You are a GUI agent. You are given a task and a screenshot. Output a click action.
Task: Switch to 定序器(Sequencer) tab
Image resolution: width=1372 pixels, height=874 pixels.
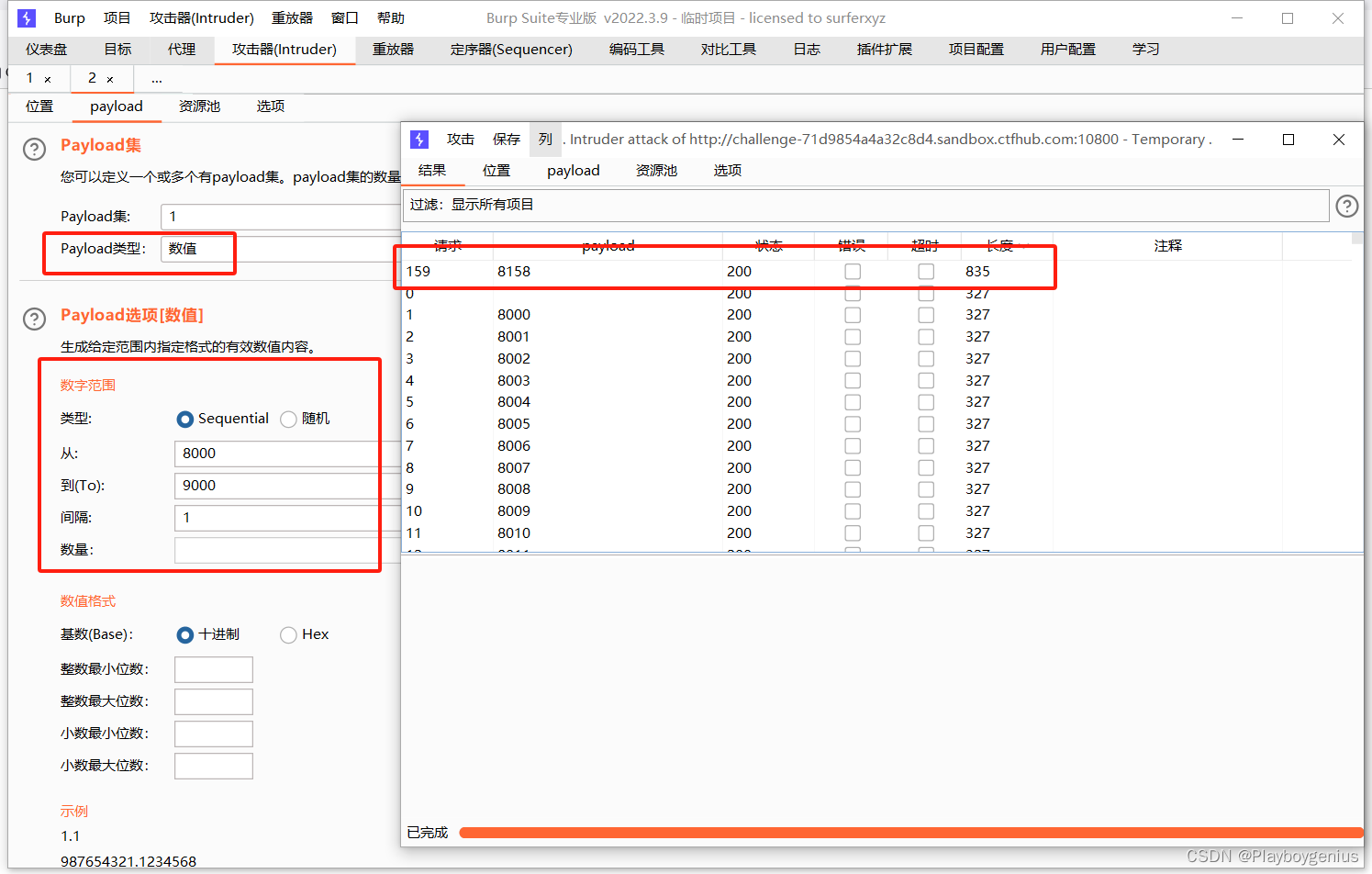(511, 50)
